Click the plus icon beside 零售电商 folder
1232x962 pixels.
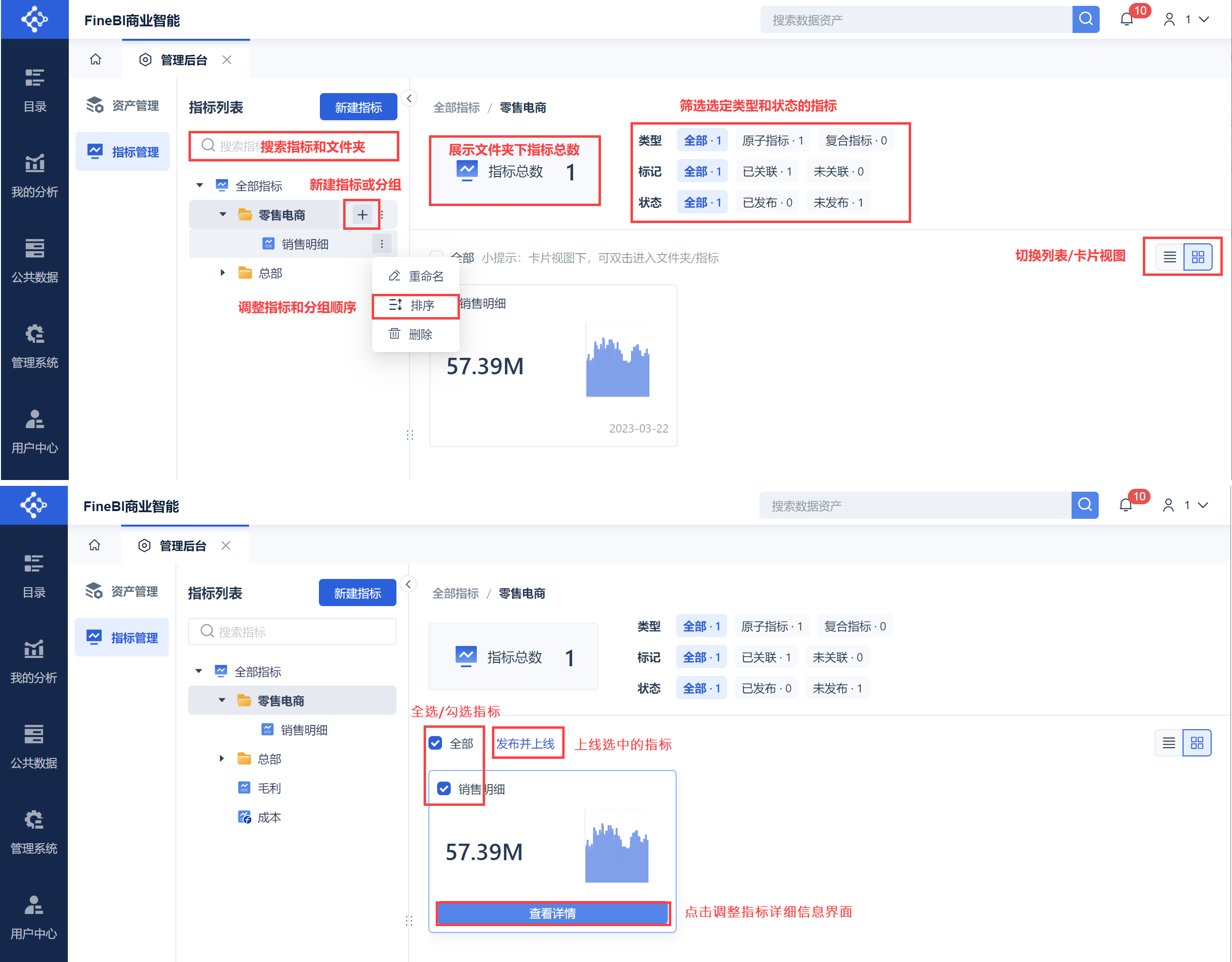(x=362, y=215)
